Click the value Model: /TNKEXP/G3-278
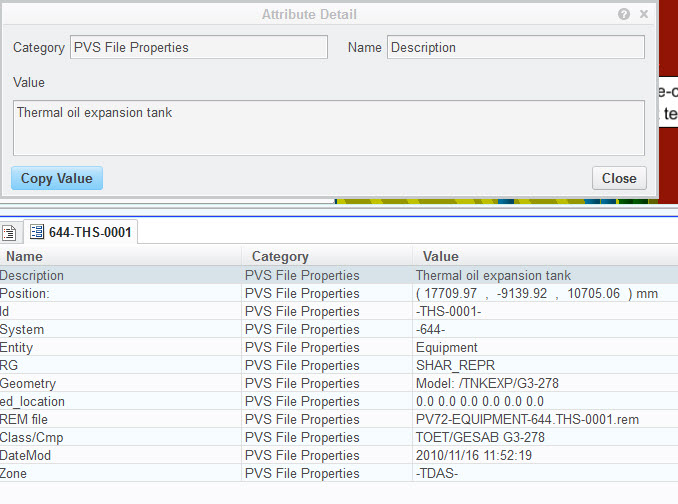The width and height of the screenshot is (678, 504). [x=487, y=383]
